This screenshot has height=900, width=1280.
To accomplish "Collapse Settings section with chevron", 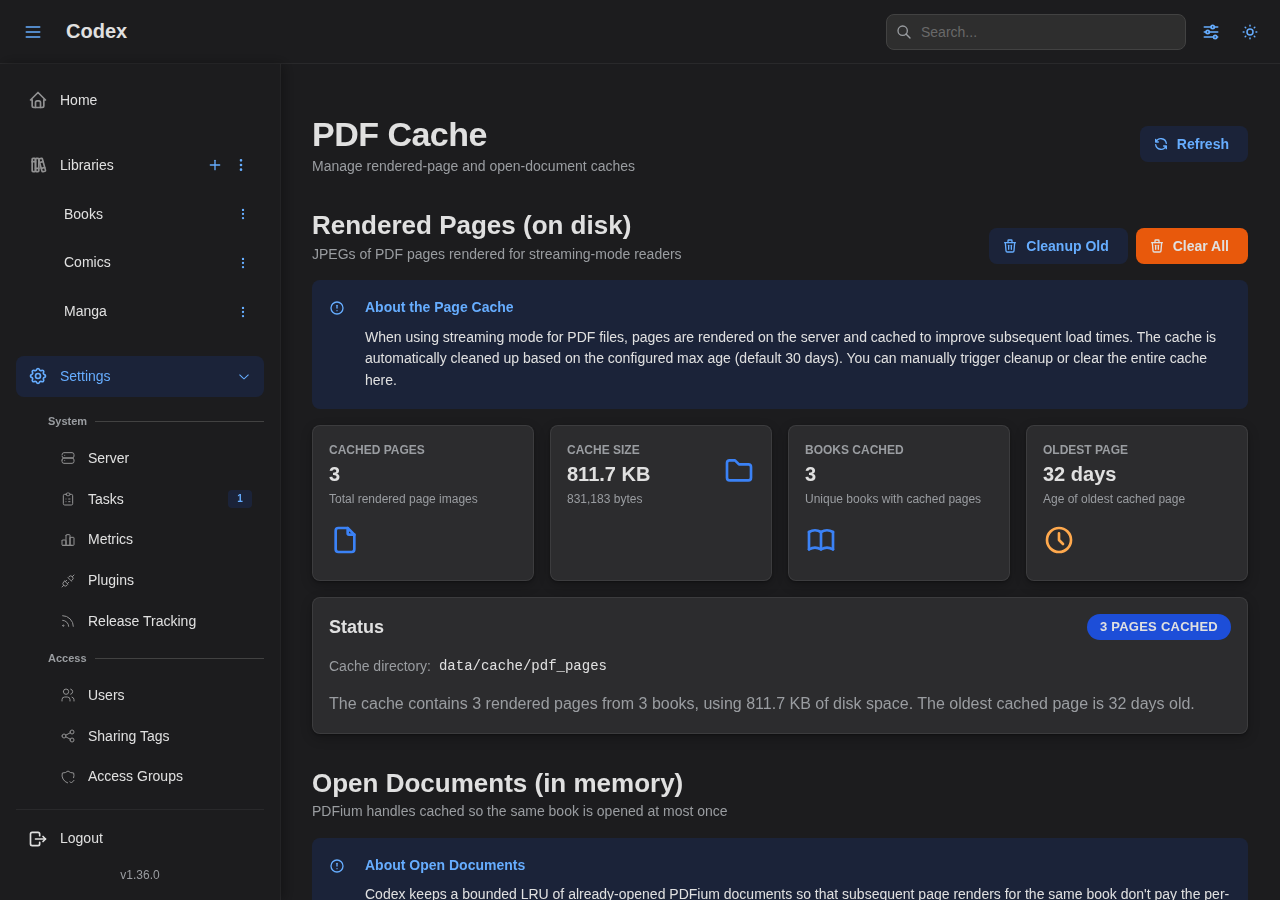I will (244, 377).
